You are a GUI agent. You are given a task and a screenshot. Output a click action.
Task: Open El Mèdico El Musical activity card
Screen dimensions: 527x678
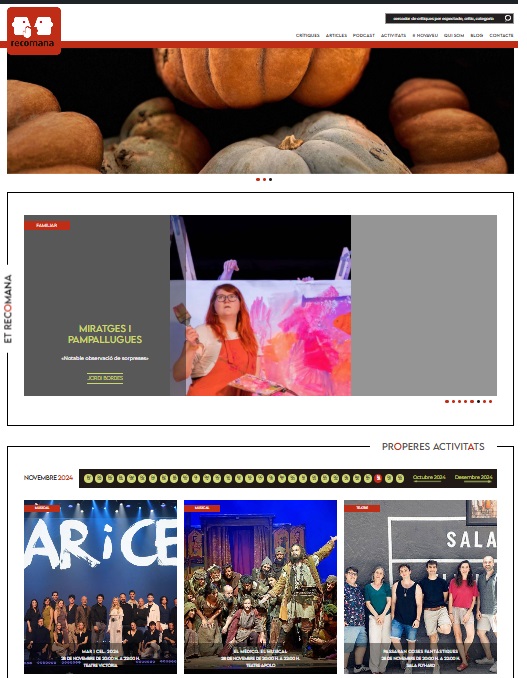point(260,587)
